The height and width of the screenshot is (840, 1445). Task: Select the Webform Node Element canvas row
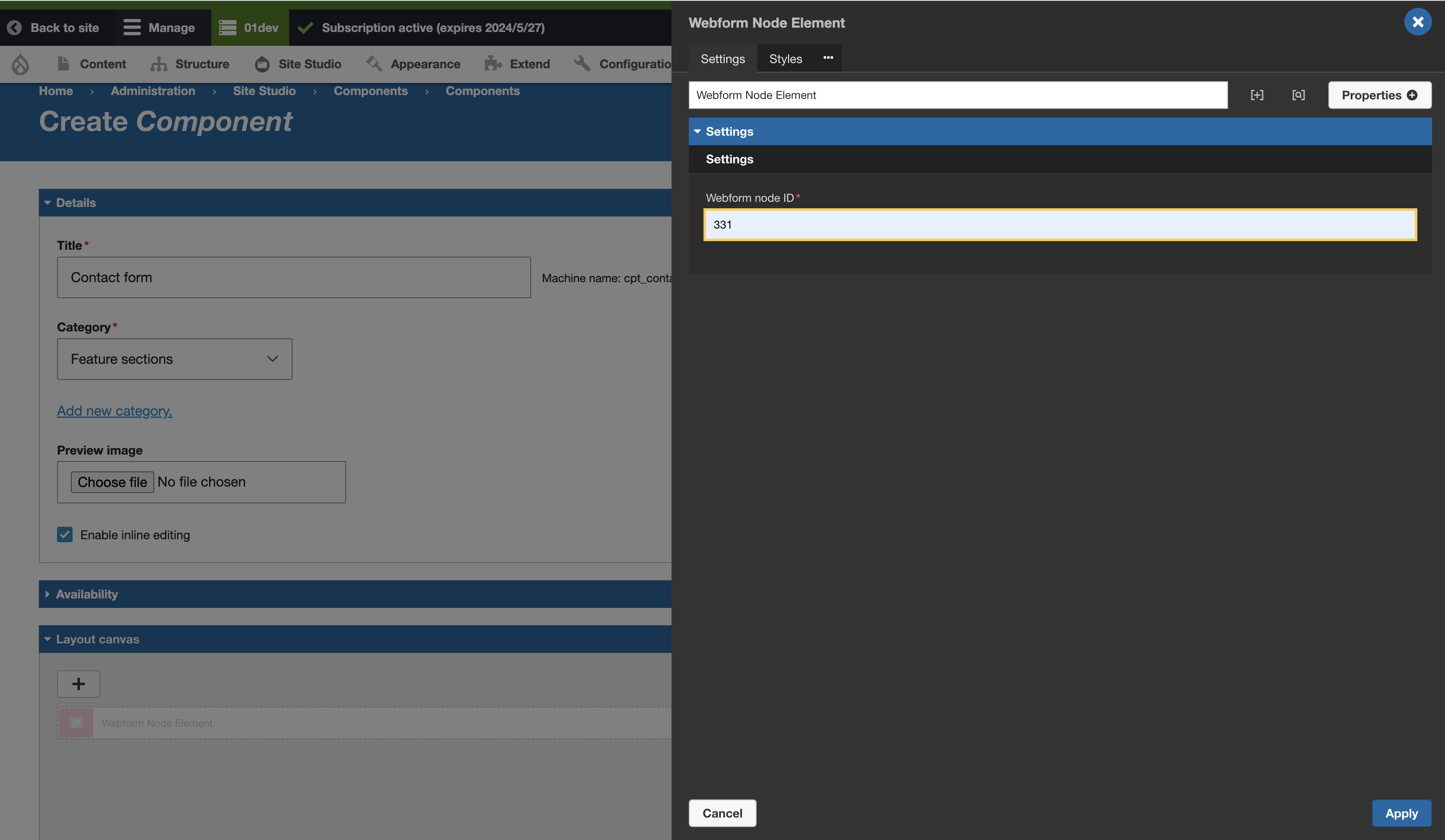(x=364, y=722)
